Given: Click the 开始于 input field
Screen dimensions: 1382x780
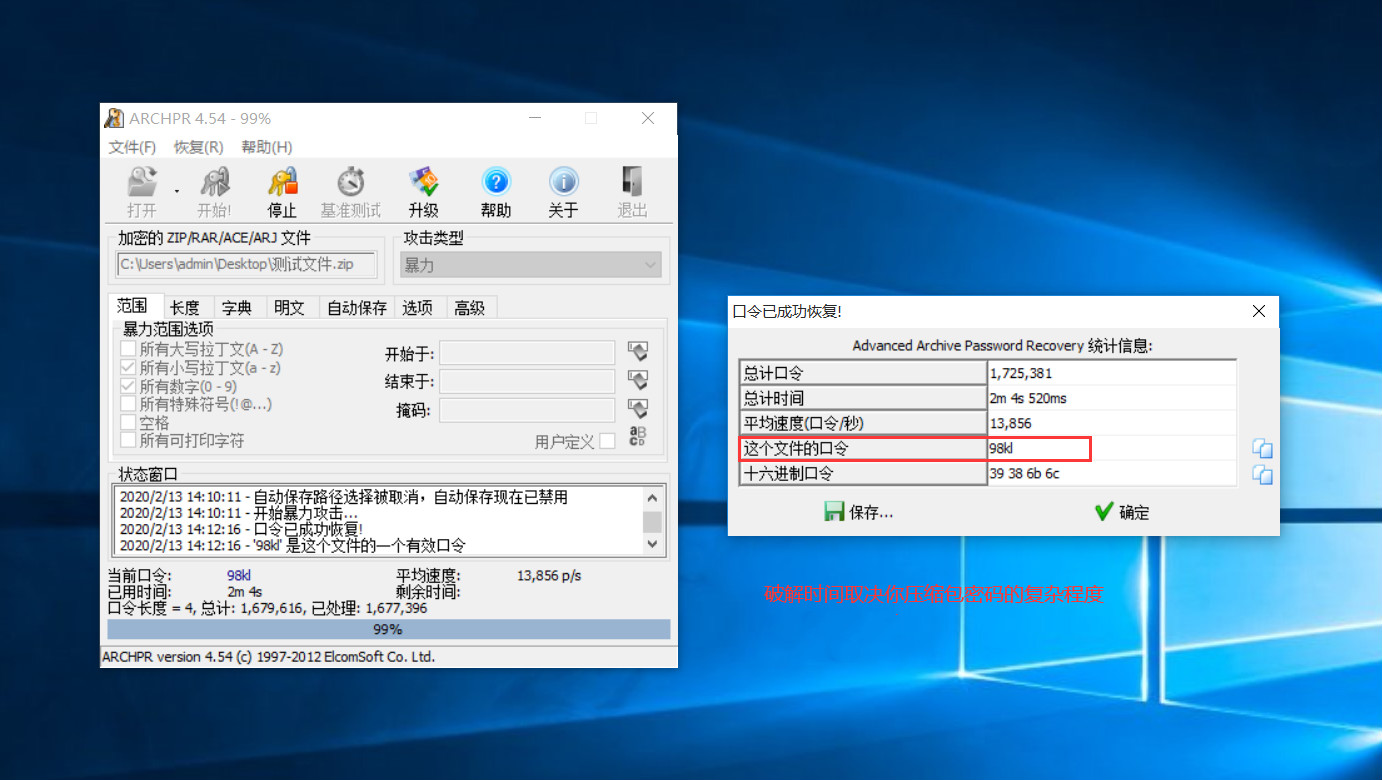Looking at the screenshot, I should coord(527,353).
